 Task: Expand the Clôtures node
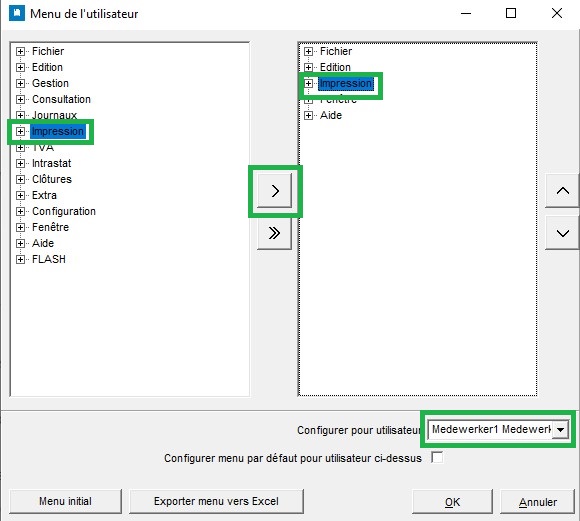tap(20, 179)
